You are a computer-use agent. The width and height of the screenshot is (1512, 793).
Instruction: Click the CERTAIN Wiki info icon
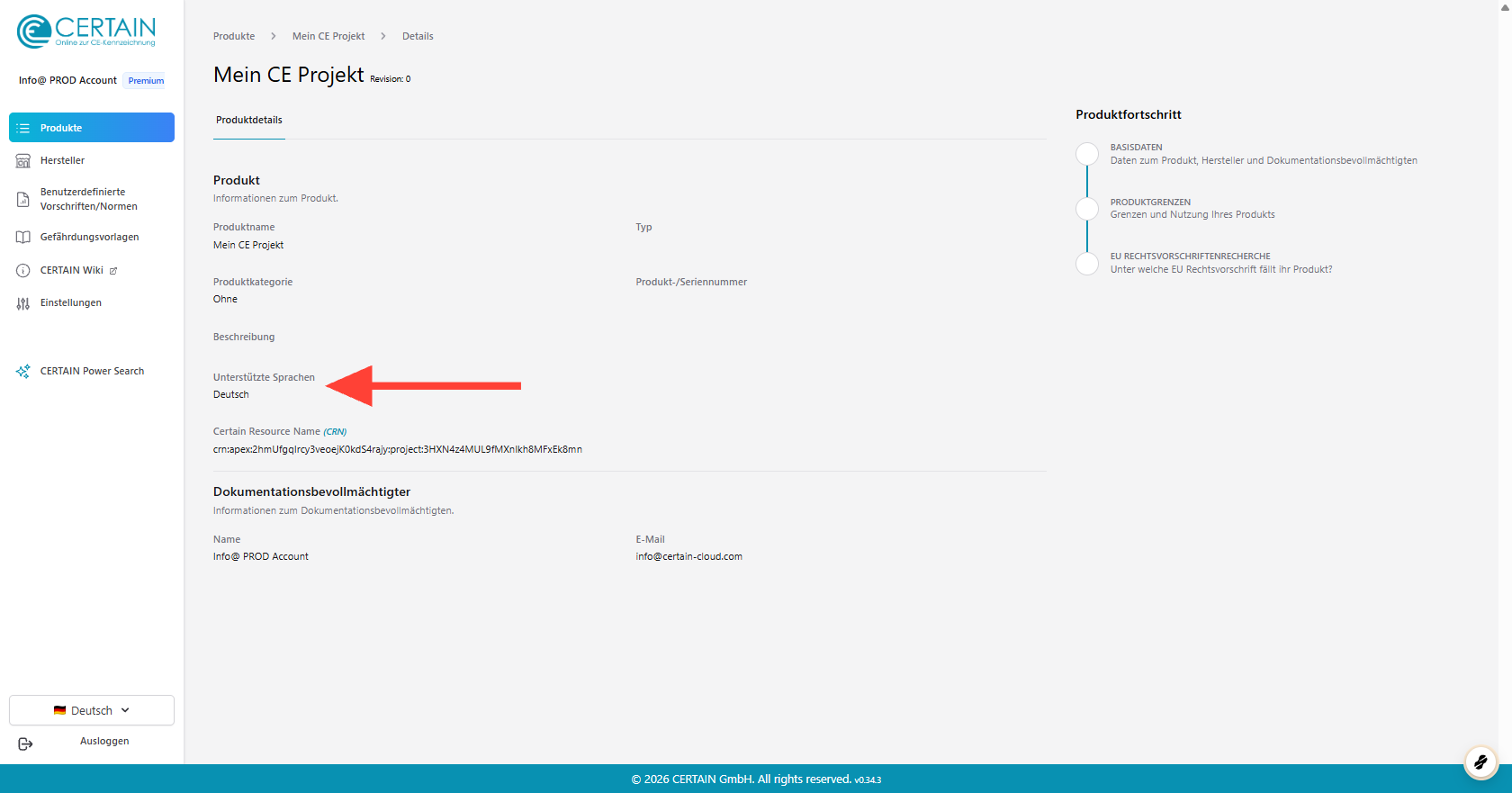coord(23,271)
